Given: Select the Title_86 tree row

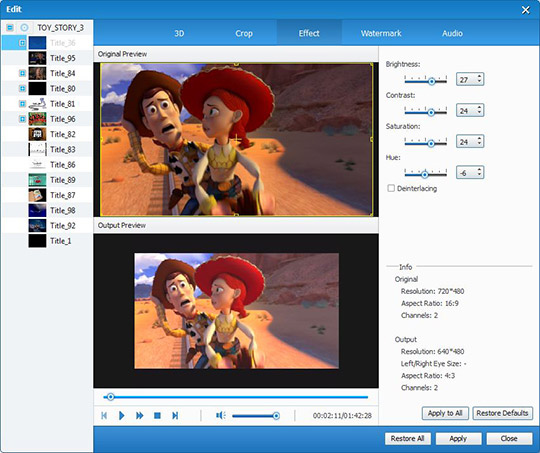Looking at the screenshot, I should click(47, 165).
